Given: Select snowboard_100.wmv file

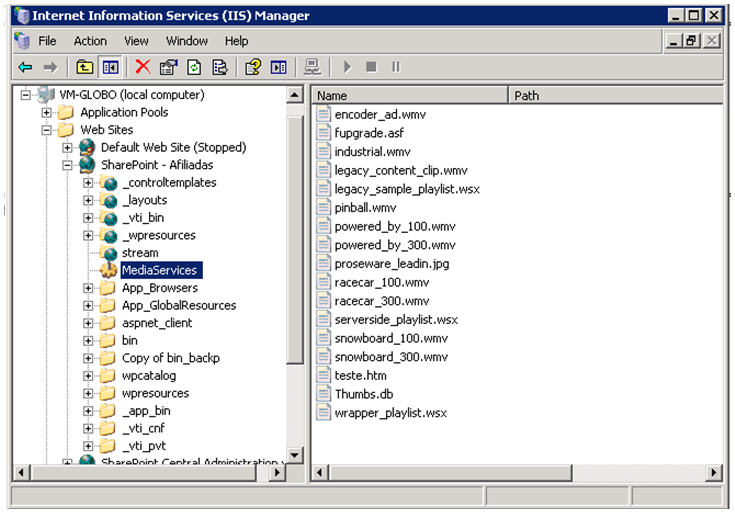Looking at the screenshot, I should tap(391, 339).
